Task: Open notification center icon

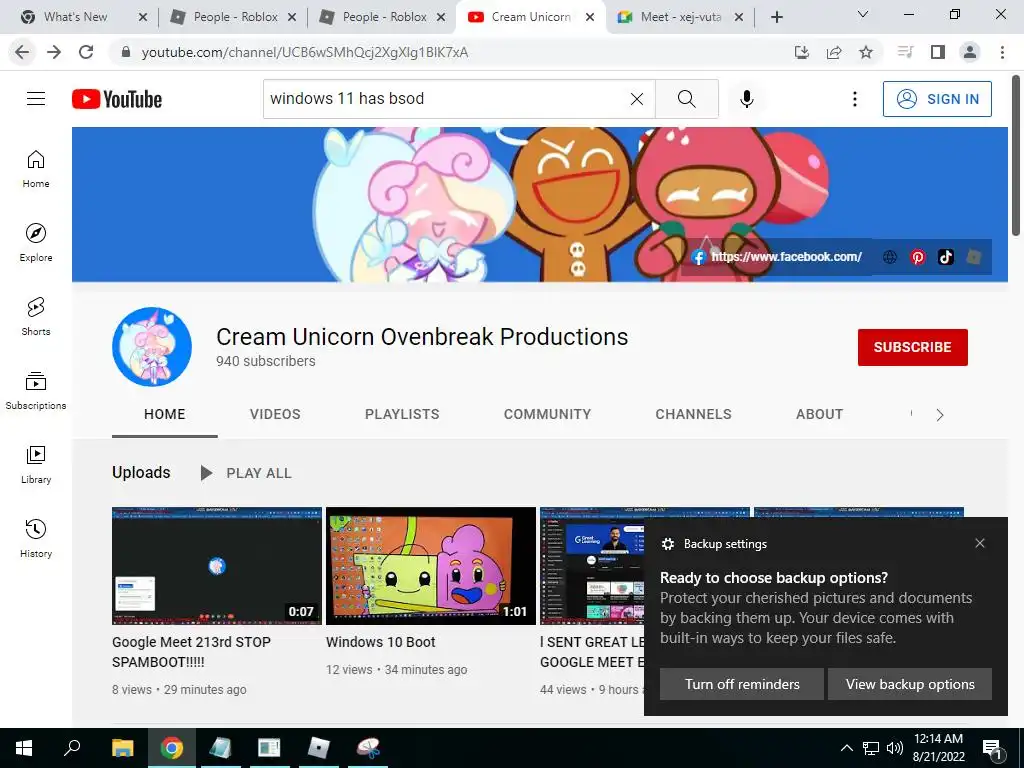Action: [993, 748]
